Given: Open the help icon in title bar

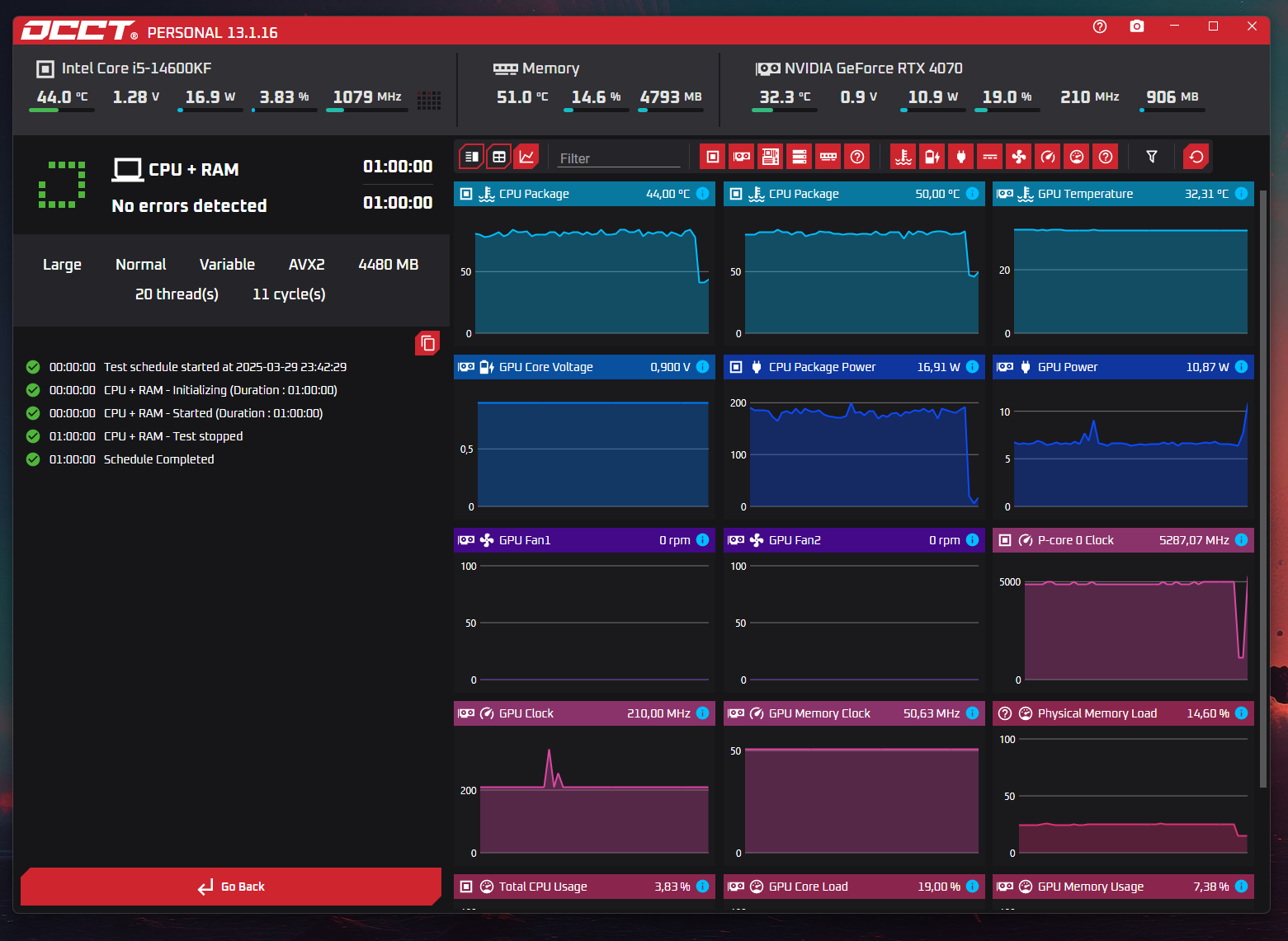Looking at the screenshot, I should click(1099, 26).
